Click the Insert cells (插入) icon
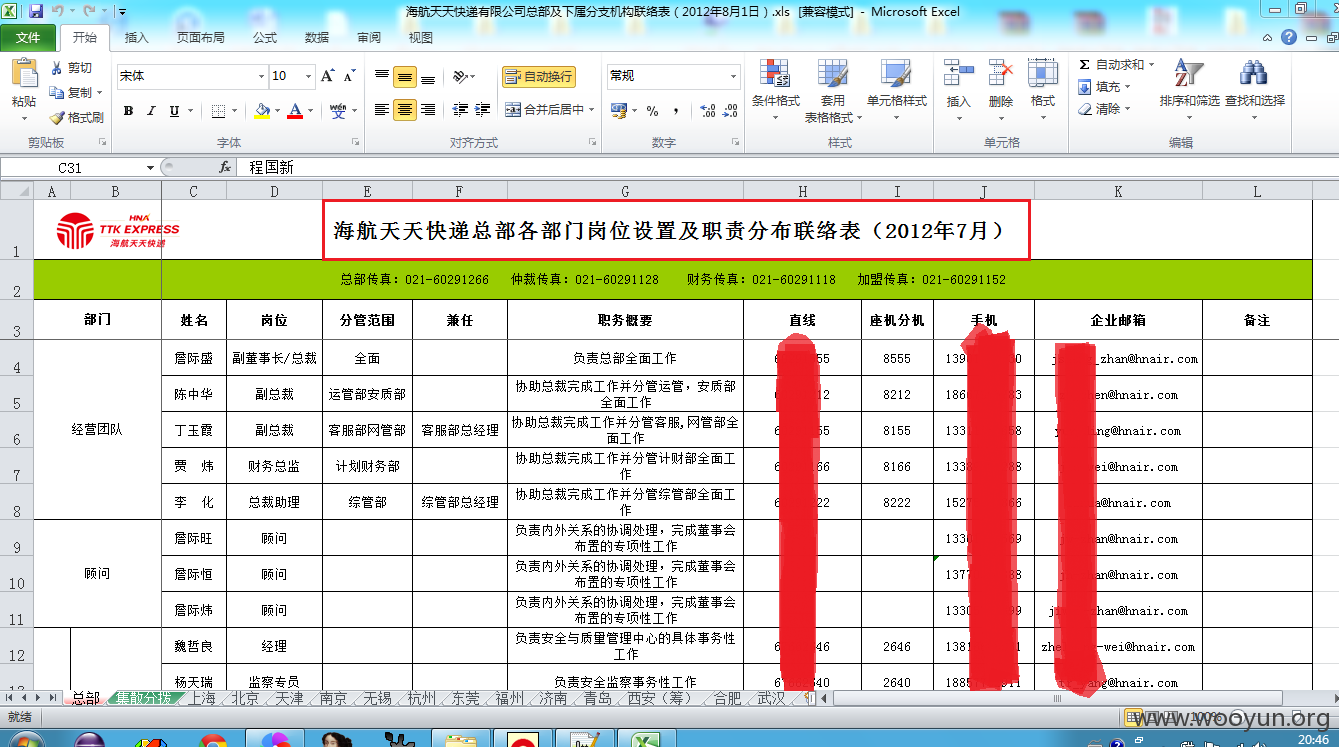This screenshot has height=747, width=1339. tap(958, 73)
